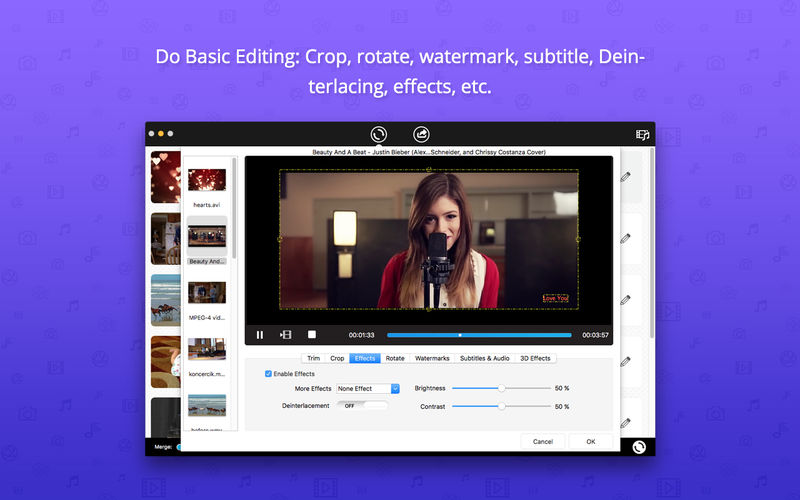Click the yellow minimize window button

tap(161, 134)
